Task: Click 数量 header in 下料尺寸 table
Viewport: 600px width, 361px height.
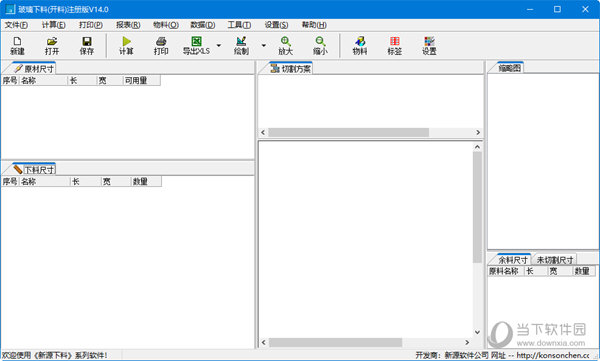Action: click(146, 181)
